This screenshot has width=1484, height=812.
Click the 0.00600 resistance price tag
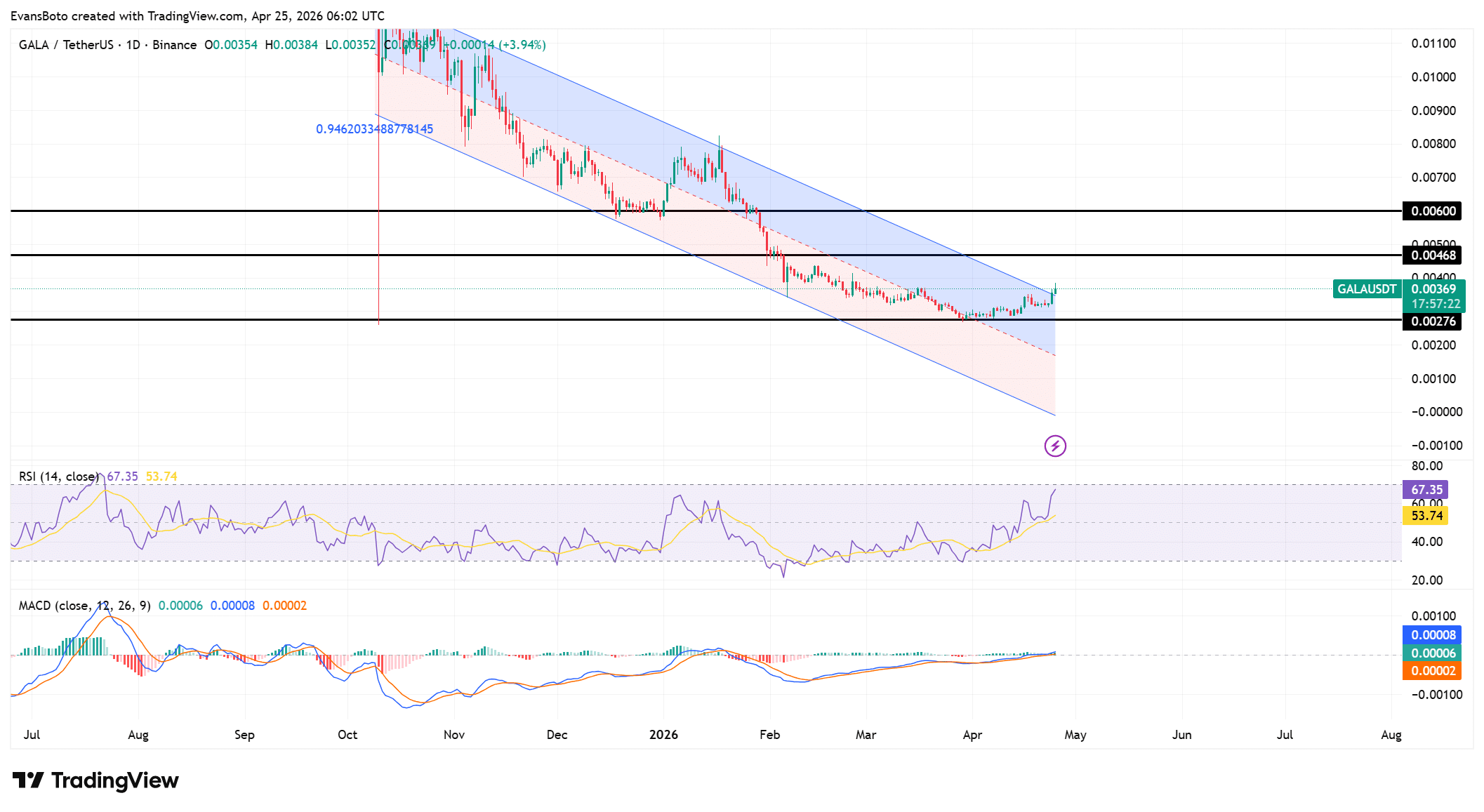pos(1432,211)
